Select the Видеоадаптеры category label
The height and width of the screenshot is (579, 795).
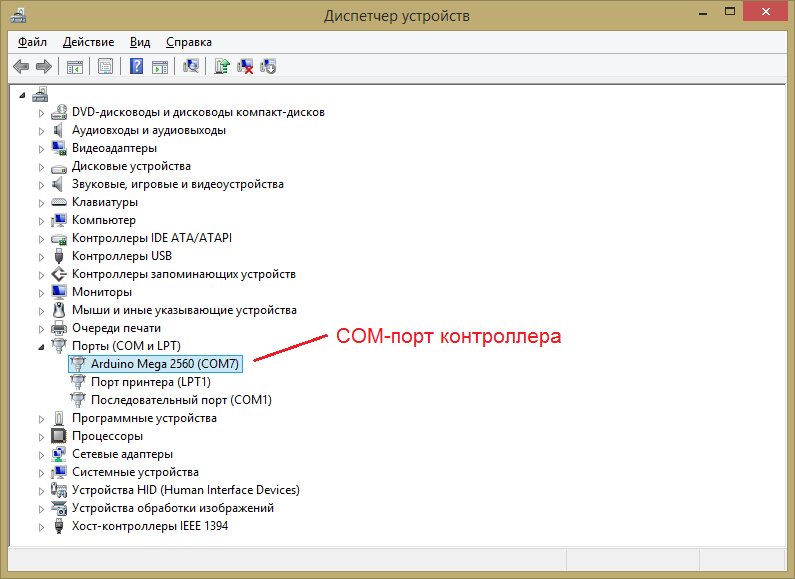114,148
